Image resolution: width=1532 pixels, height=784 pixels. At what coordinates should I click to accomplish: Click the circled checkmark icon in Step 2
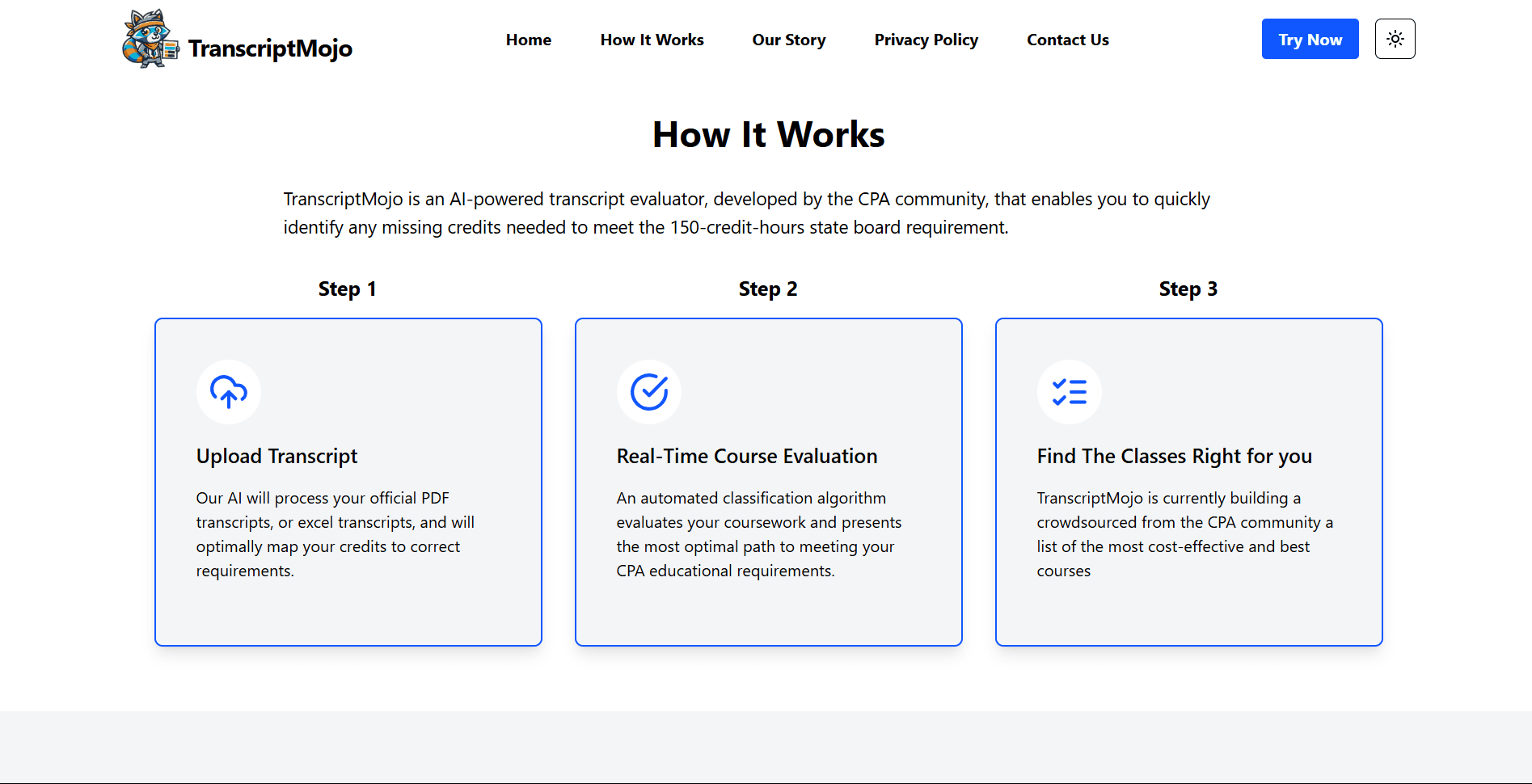point(649,392)
